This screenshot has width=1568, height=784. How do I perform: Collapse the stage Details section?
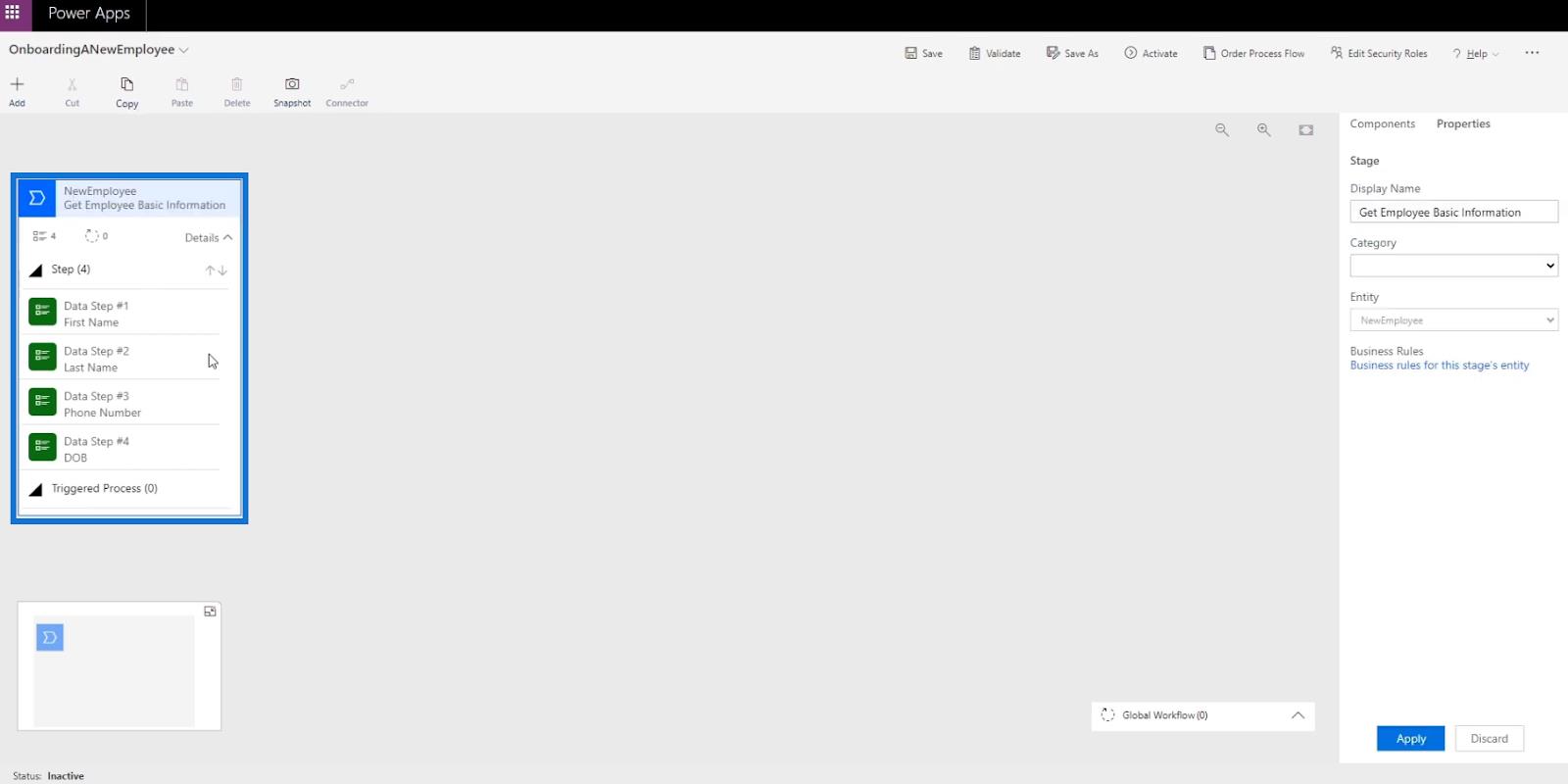[x=209, y=237]
